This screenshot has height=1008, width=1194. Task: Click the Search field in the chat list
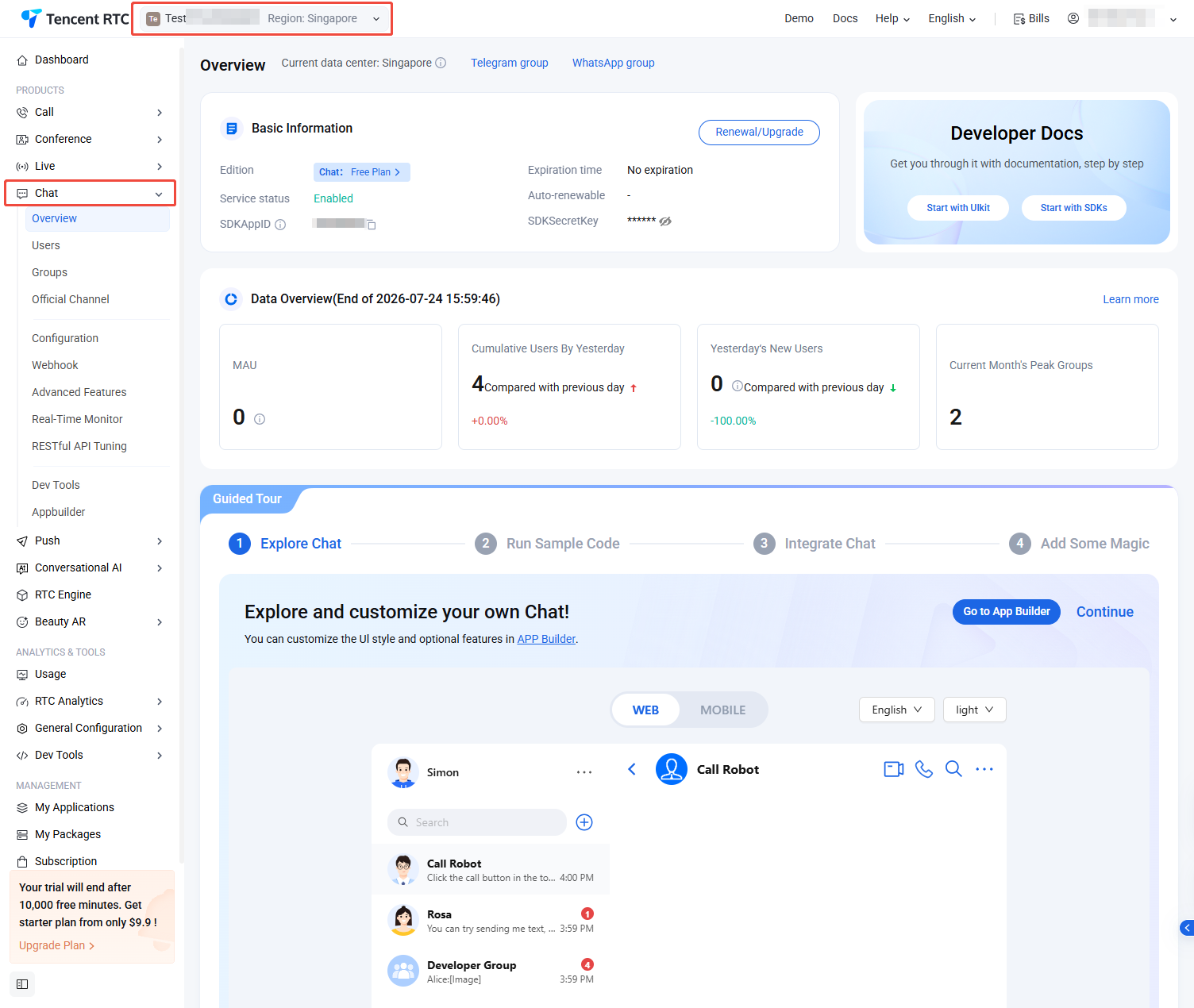click(477, 822)
